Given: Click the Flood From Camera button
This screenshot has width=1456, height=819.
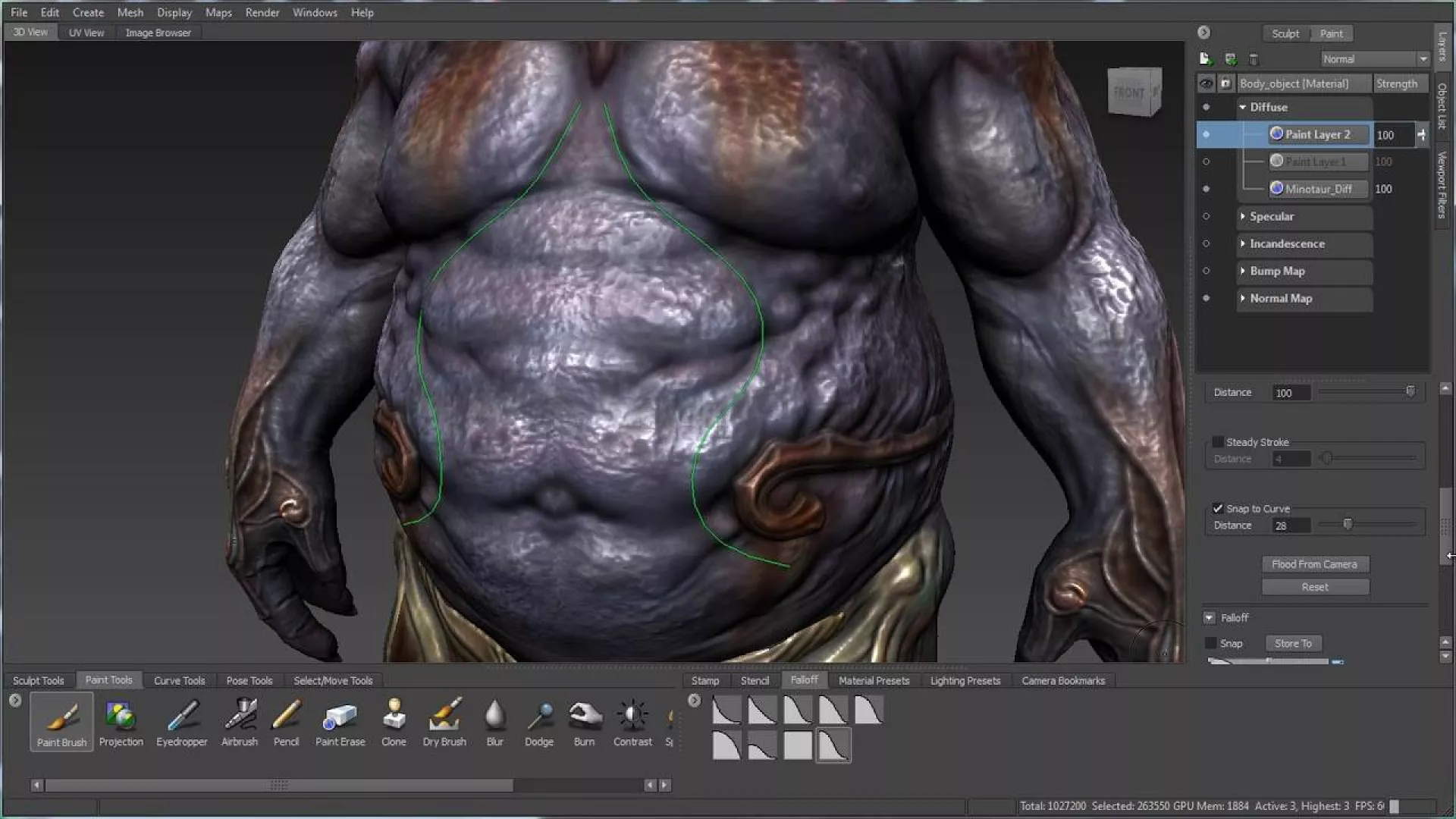Looking at the screenshot, I should tap(1314, 564).
